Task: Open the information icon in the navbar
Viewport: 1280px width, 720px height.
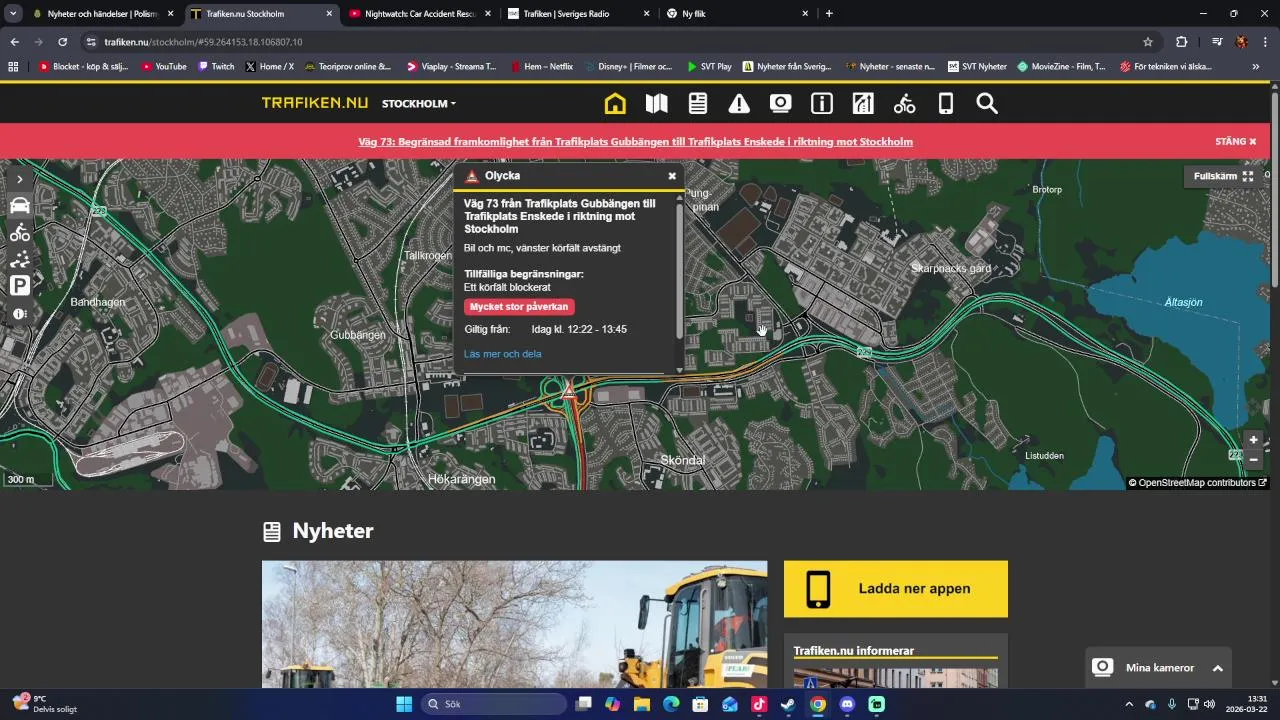Action: point(822,104)
